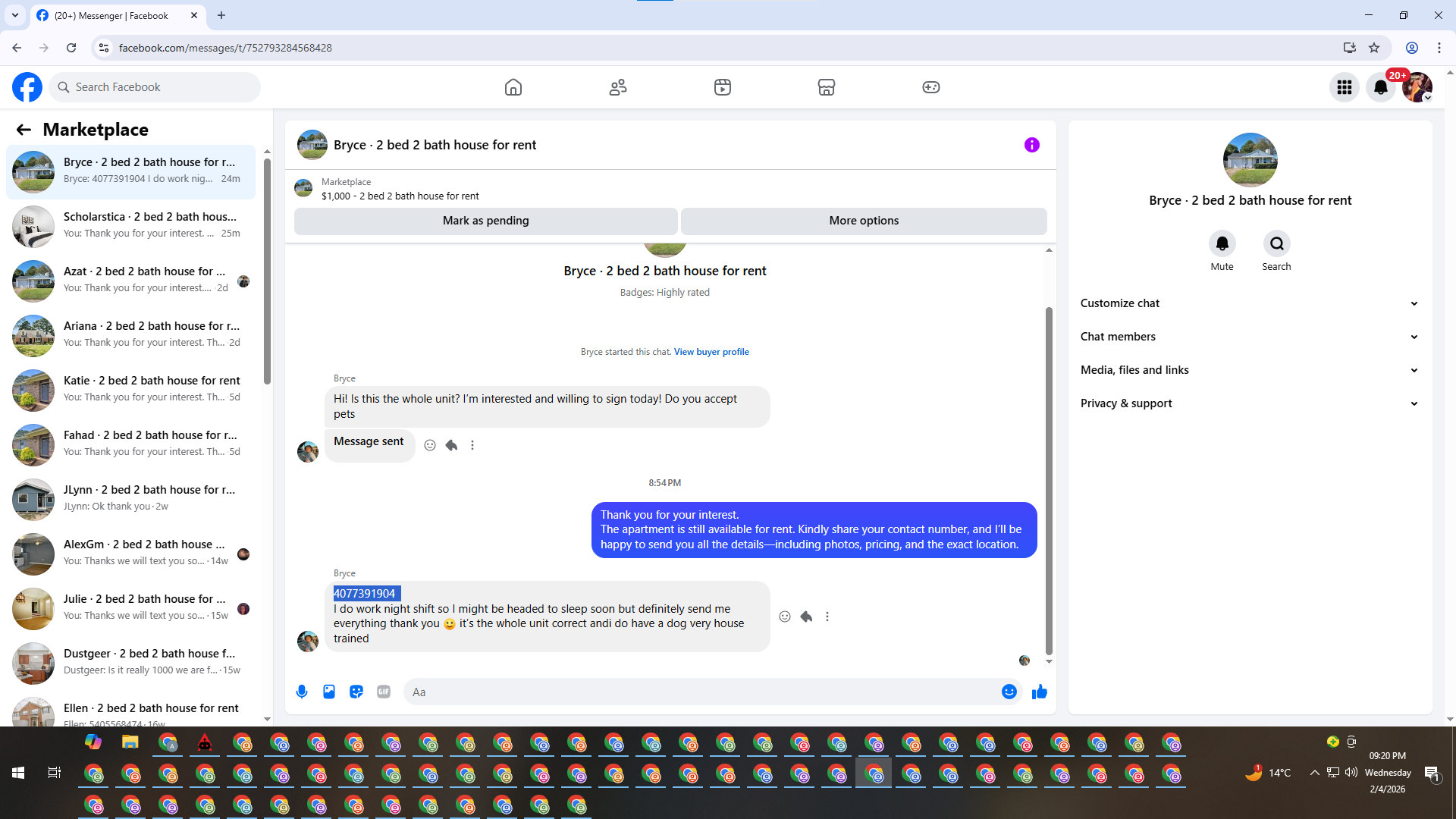Open the sticker picker
This screenshot has height=819, width=1456.
(x=356, y=692)
